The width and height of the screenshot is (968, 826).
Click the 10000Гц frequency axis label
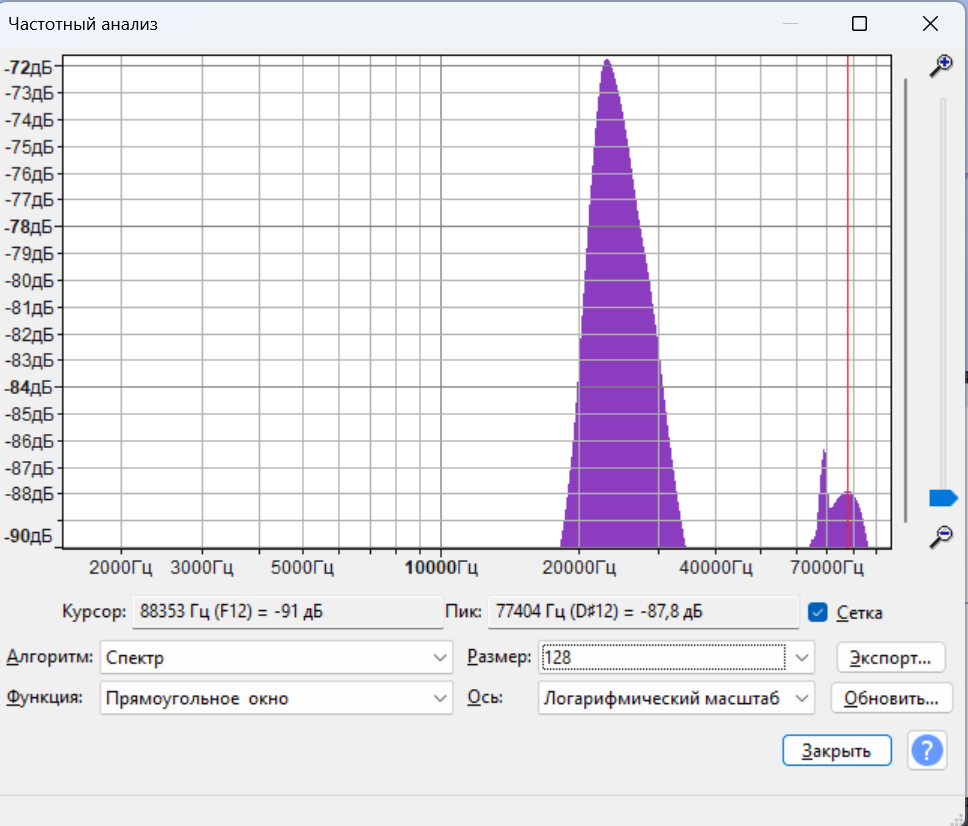[441, 567]
